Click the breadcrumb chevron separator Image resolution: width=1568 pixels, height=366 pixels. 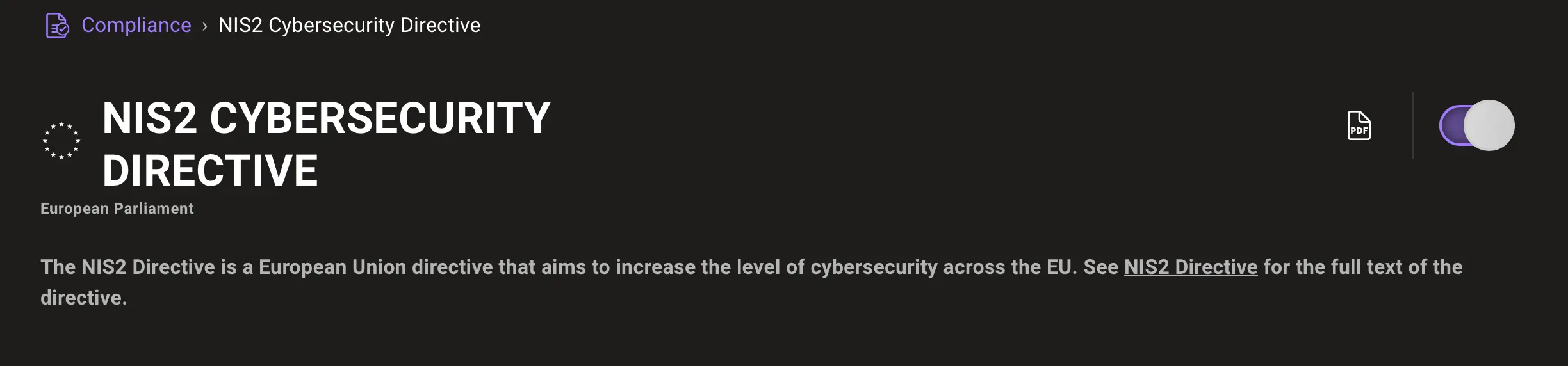(205, 26)
